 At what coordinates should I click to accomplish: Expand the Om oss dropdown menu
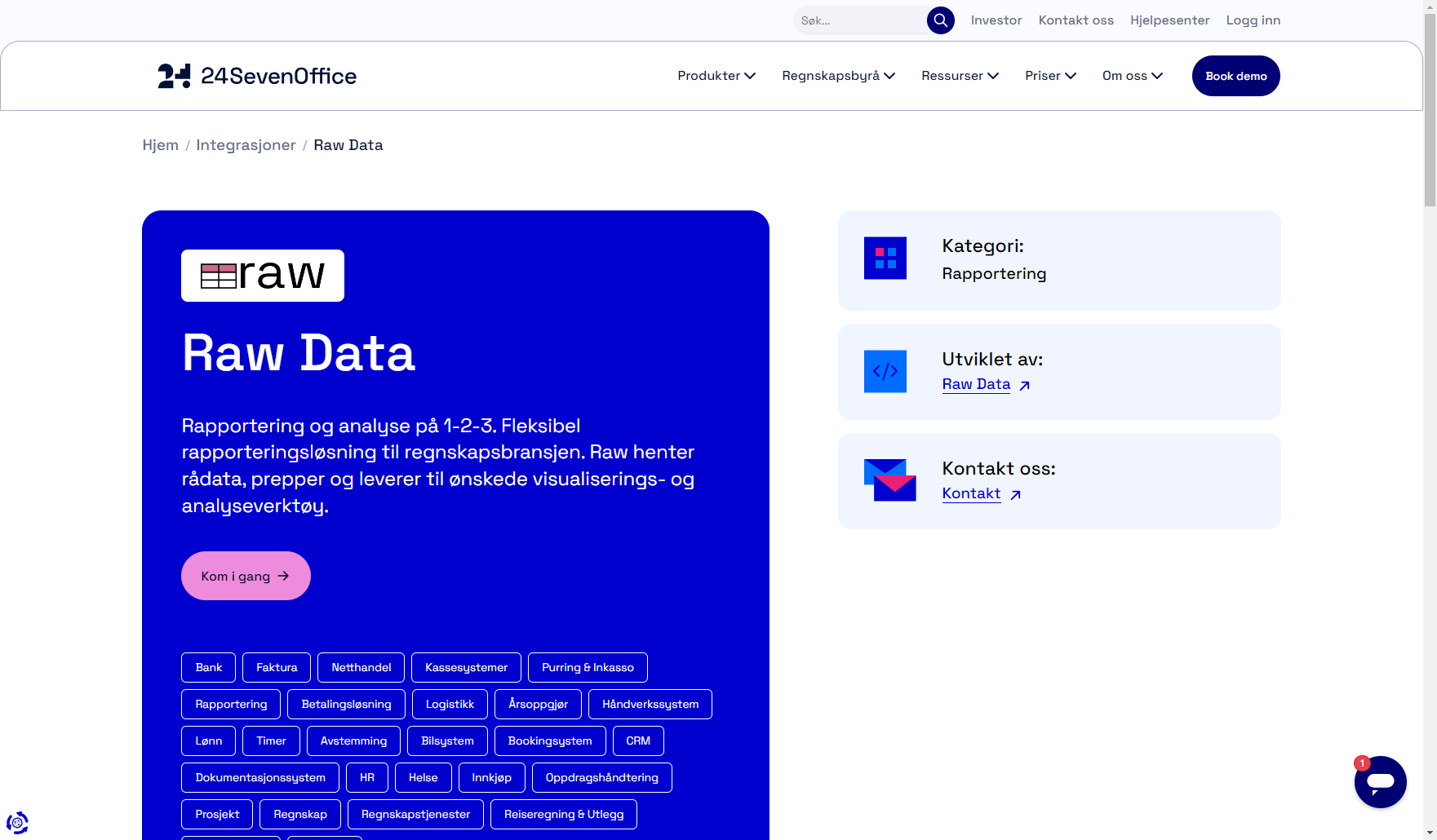pos(1132,76)
